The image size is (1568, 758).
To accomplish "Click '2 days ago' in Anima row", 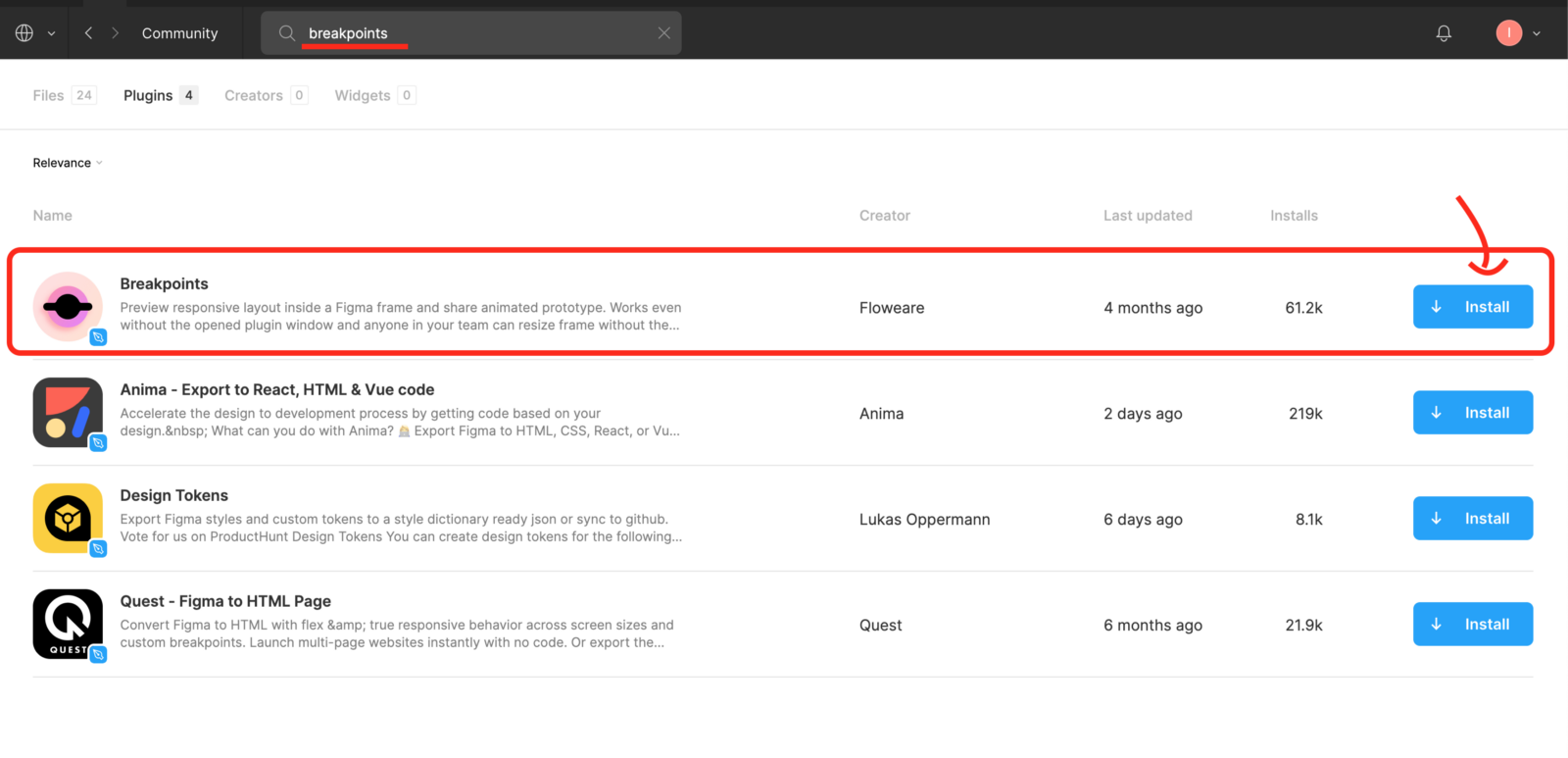I will pyautogui.click(x=1143, y=414).
